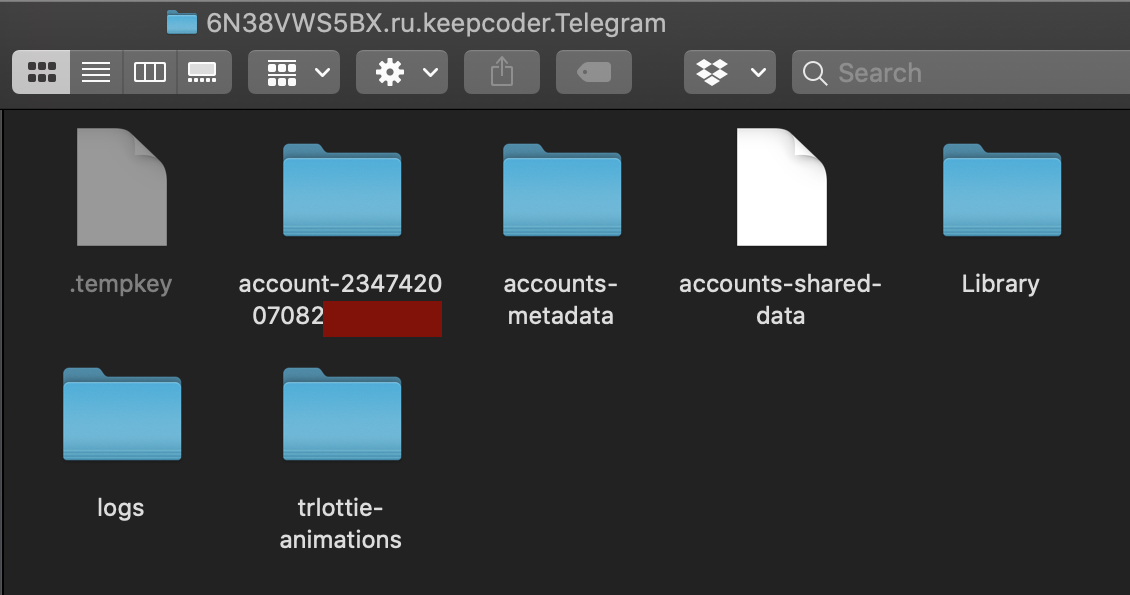
Task: Switch to column view mode
Action: point(150,72)
